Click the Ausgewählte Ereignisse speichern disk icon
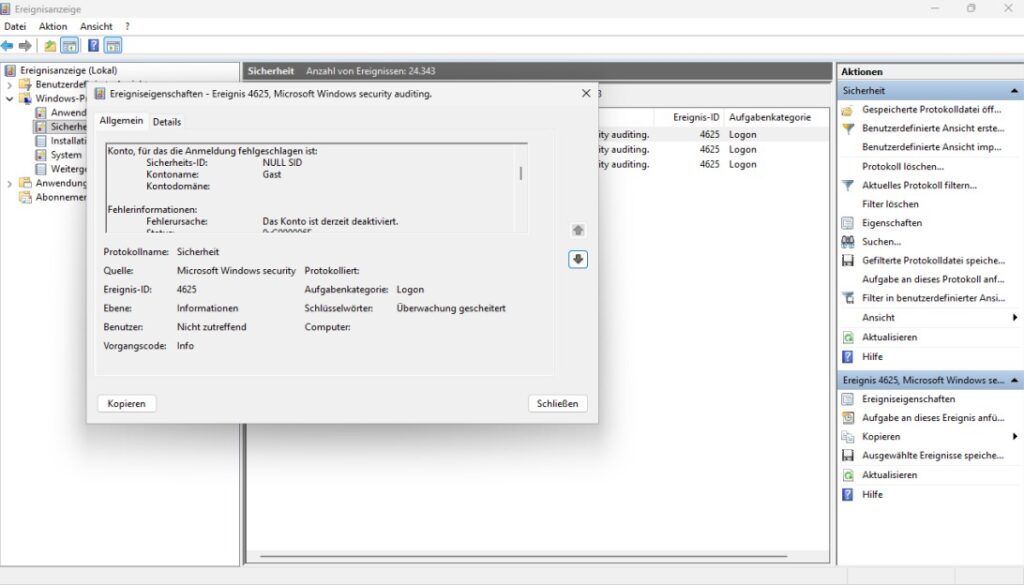The height and width of the screenshot is (585, 1024). coord(848,456)
